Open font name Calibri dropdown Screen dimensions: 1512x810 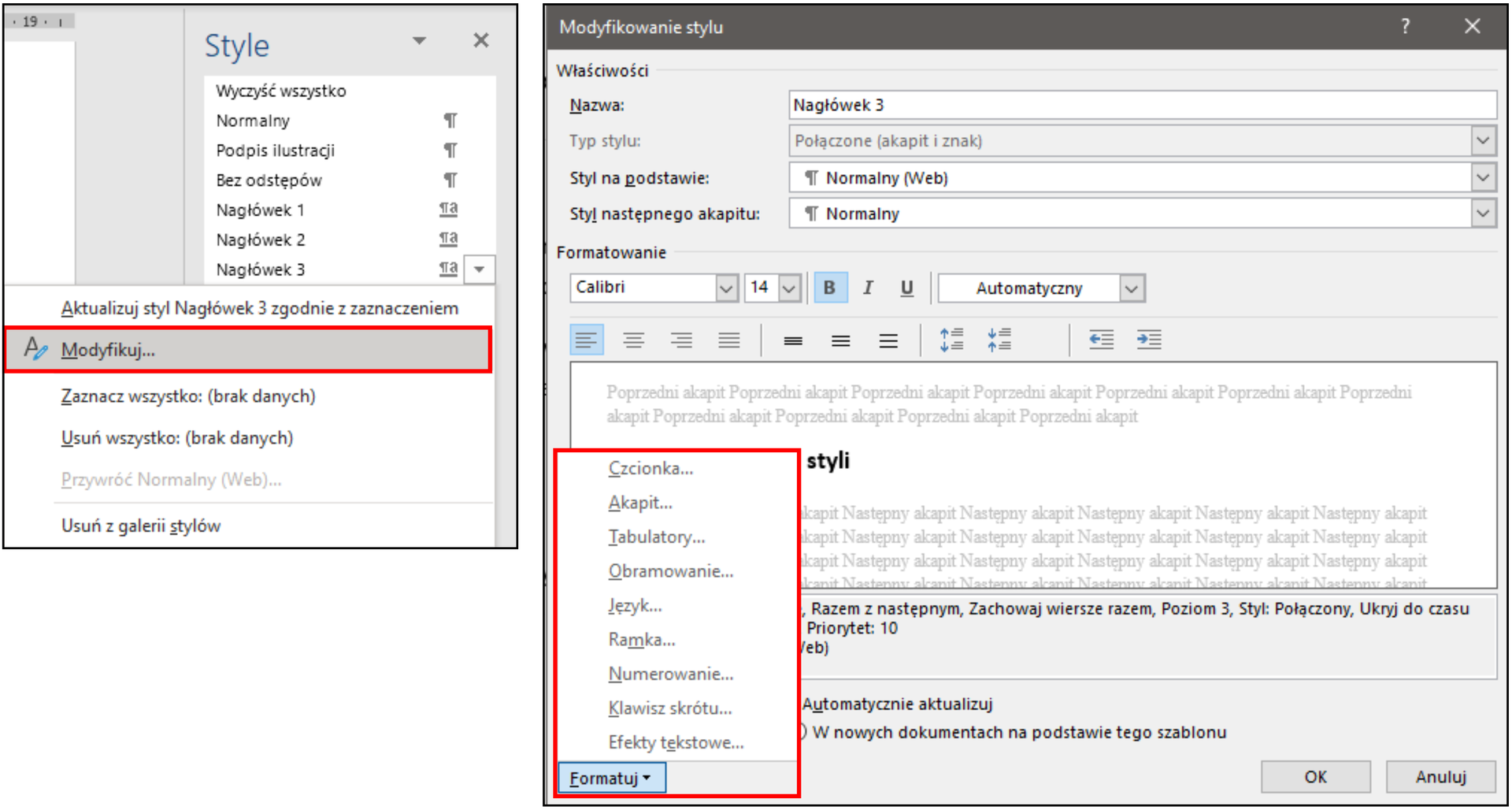click(x=727, y=288)
